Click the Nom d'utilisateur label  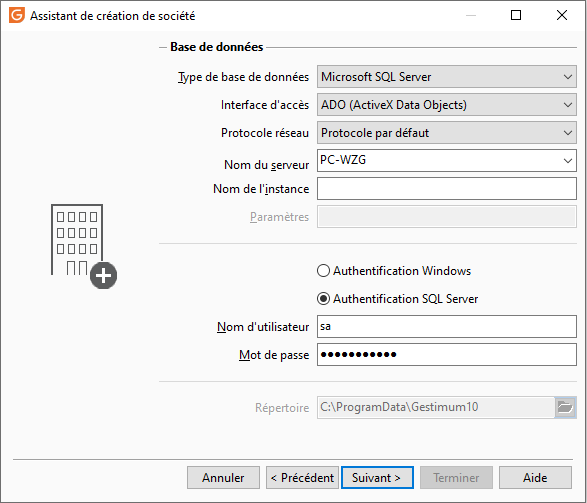263,327
